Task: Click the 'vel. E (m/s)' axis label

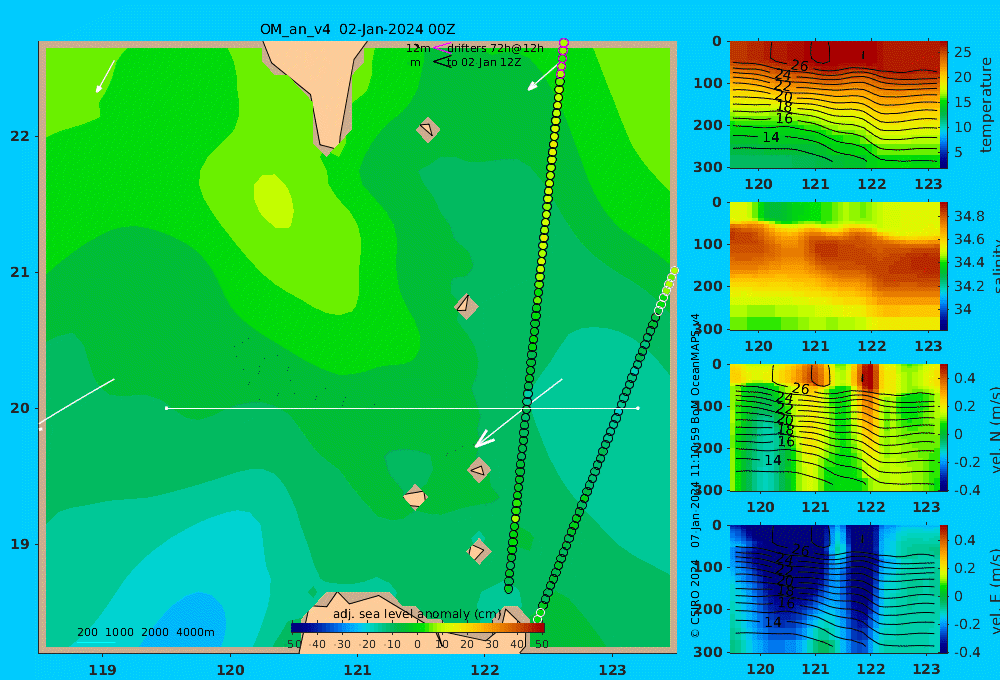Action: tap(994, 591)
